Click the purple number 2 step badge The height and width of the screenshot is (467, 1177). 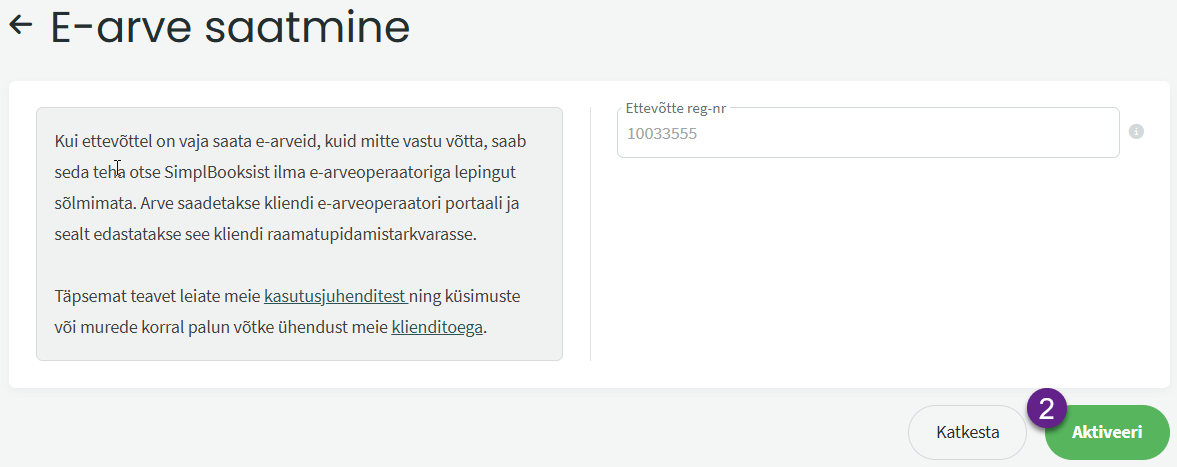click(1046, 408)
